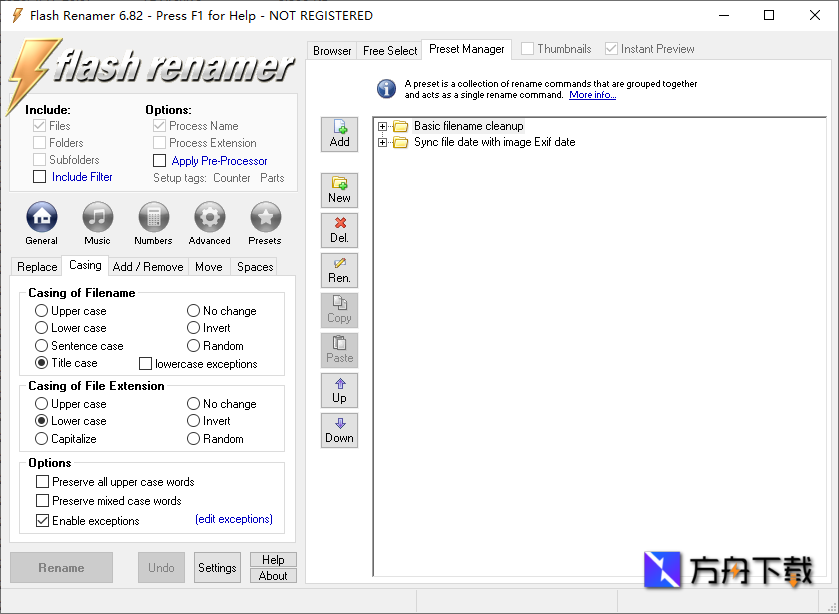Switch to the Browser tab
The height and width of the screenshot is (614, 839).
(331, 48)
